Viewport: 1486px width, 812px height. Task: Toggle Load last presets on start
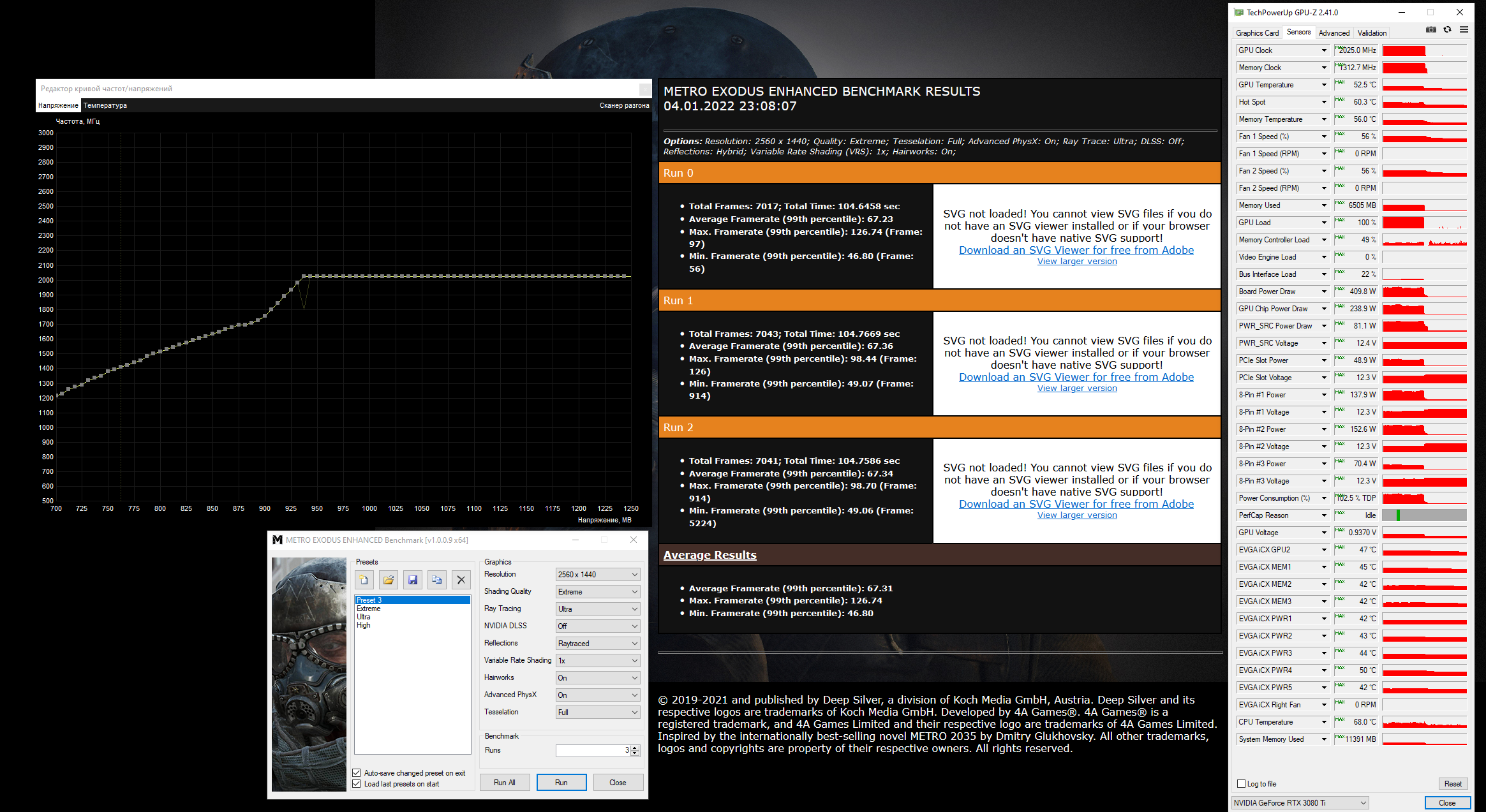[357, 784]
